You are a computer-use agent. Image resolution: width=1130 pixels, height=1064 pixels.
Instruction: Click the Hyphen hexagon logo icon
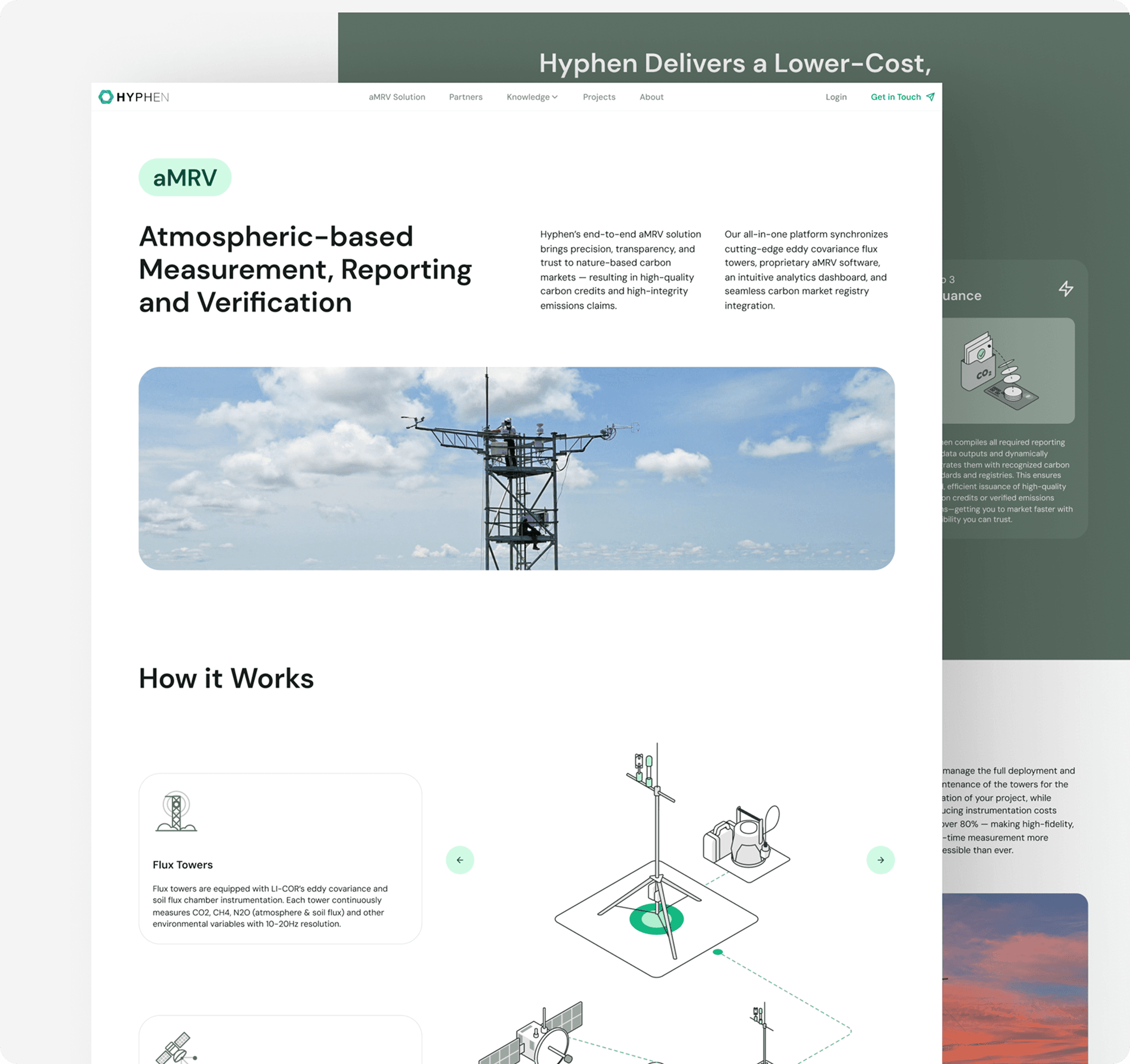point(106,96)
